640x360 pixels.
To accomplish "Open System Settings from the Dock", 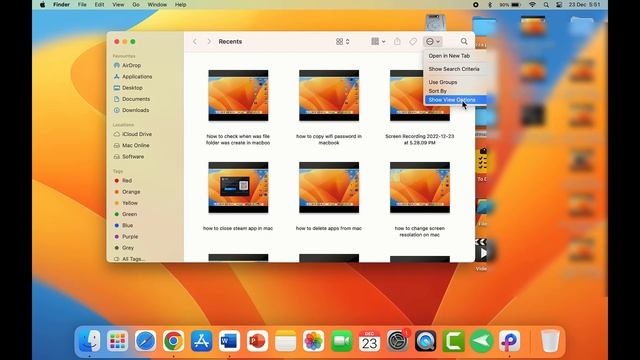I will coord(398,341).
